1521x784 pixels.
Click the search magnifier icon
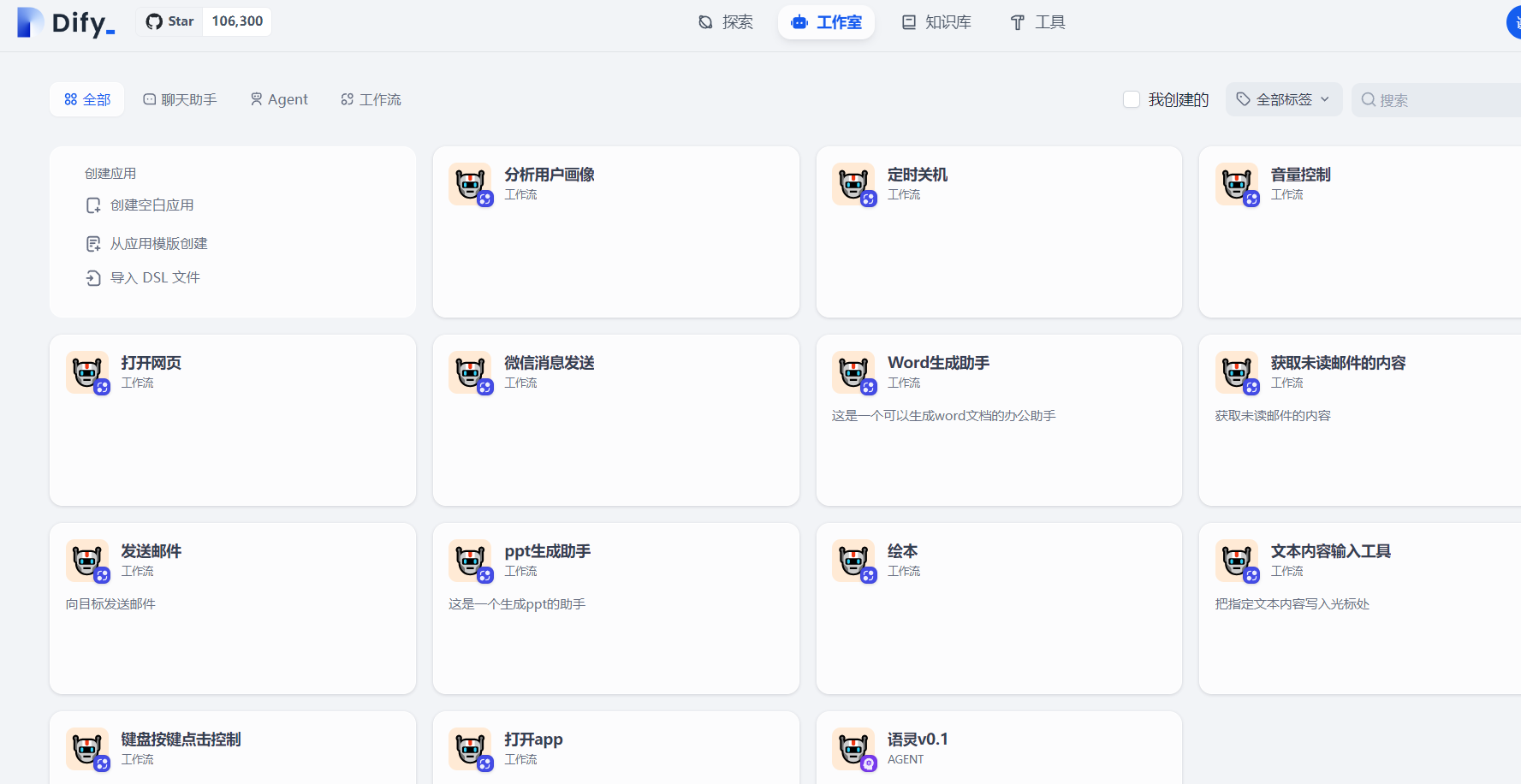point(1369,99)
